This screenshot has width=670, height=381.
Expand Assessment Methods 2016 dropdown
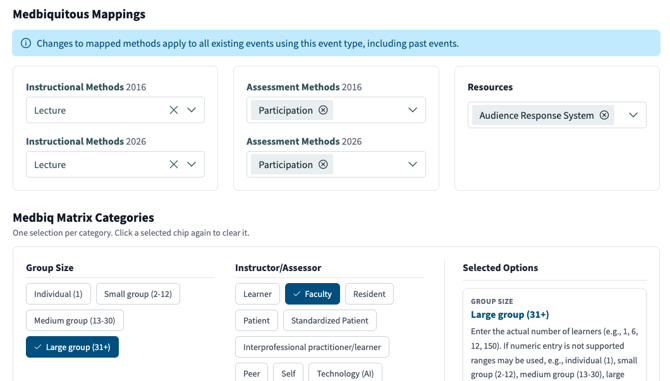pyautogui.click(x=412, y=110)
